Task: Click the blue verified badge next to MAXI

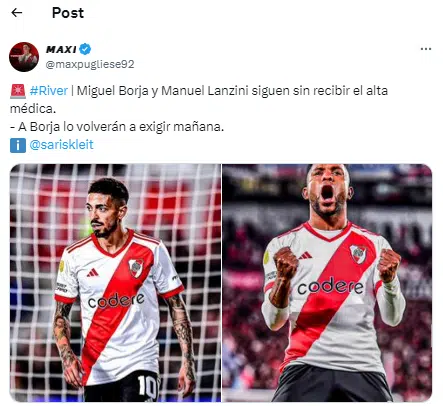Action: click(85, 49)
